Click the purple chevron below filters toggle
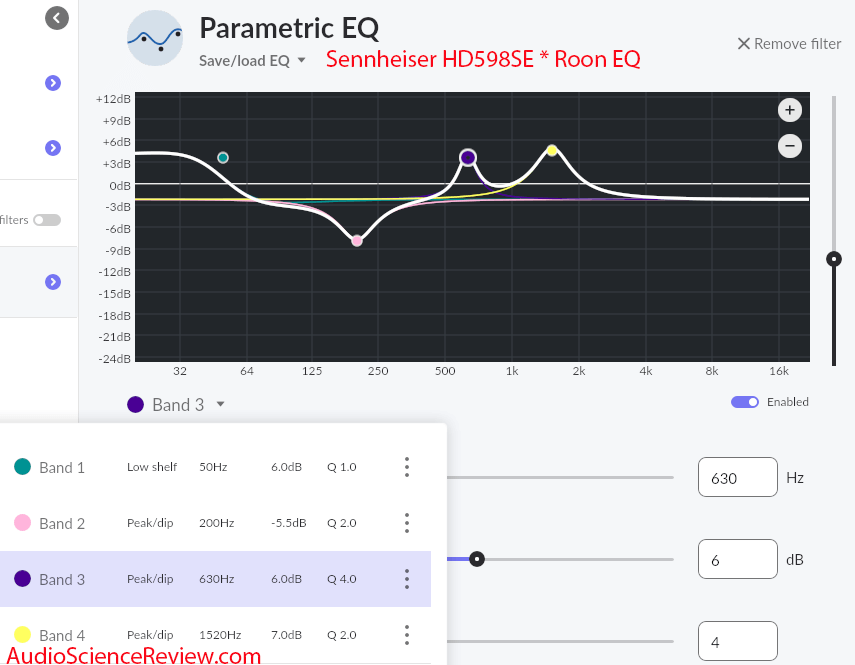 (x=53, y=282)
